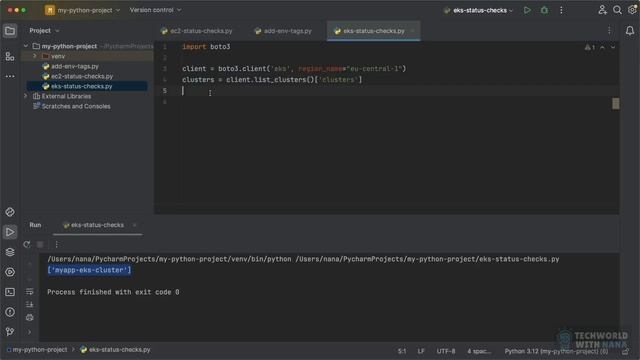The width and height of the screenshot is (640, 360).
Task: Open line and column 5:1 widget
Action: click(402, 351)
